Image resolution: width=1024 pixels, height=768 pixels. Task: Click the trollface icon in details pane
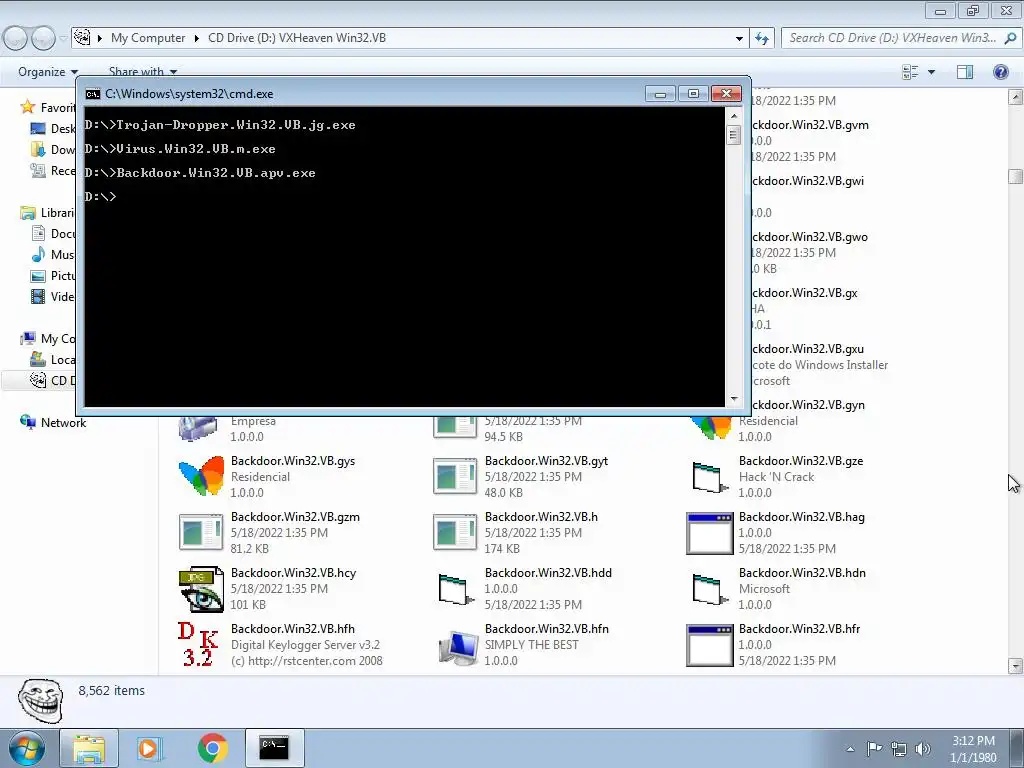pyautogui.click(x=40, y=700)
